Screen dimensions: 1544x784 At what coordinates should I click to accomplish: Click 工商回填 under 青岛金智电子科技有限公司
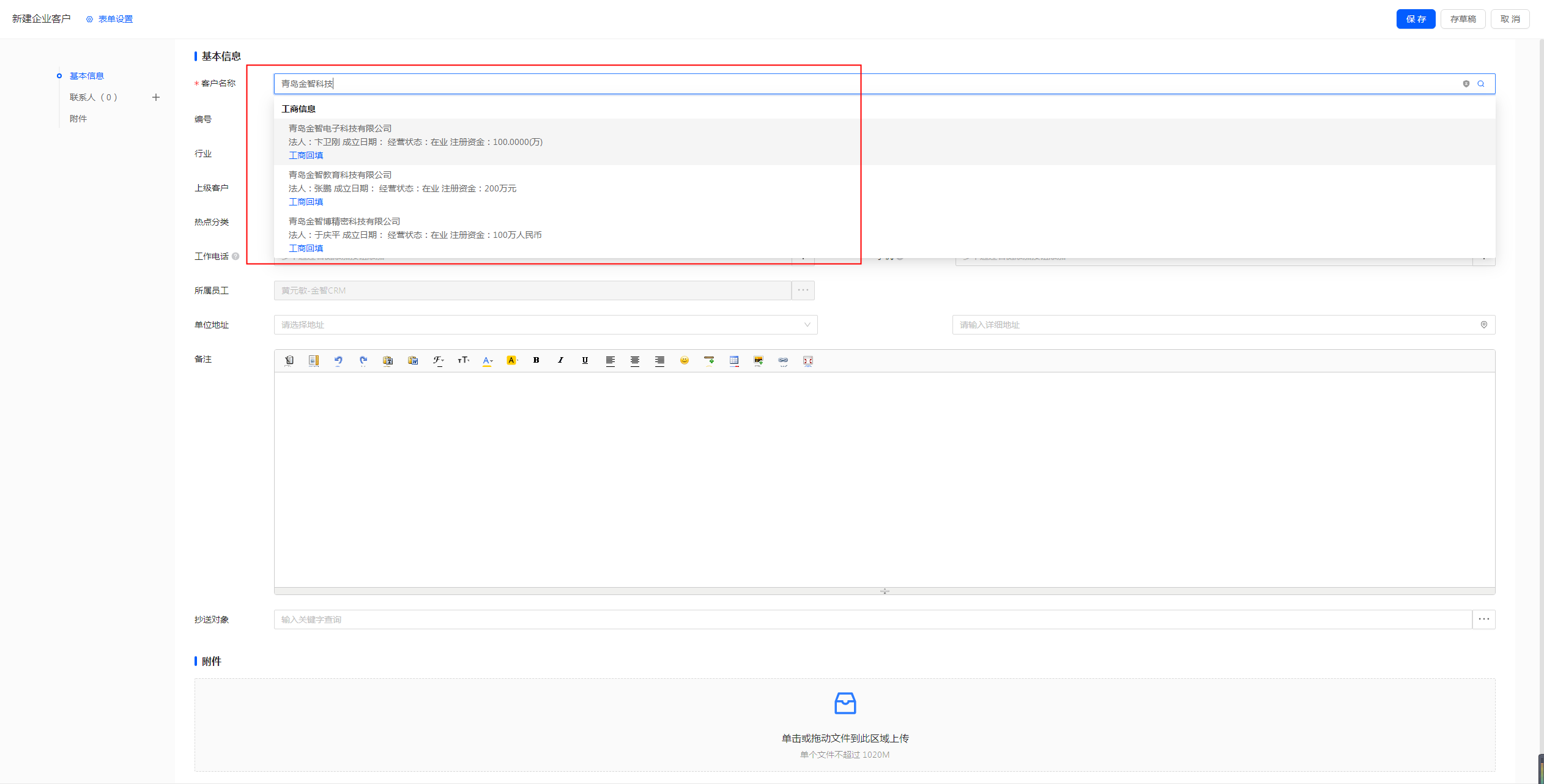[x=306, y=155]
